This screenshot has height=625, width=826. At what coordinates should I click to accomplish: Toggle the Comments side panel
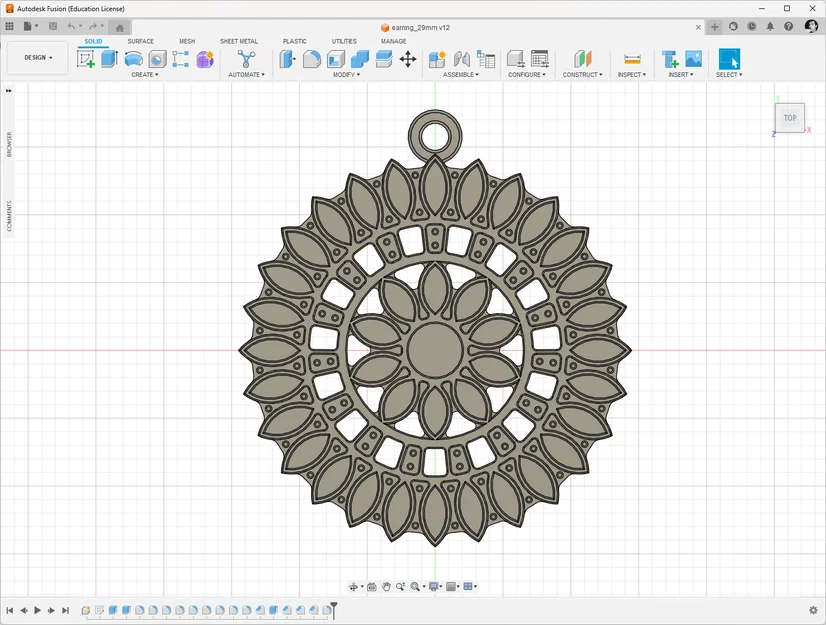(x=9, y=216)
